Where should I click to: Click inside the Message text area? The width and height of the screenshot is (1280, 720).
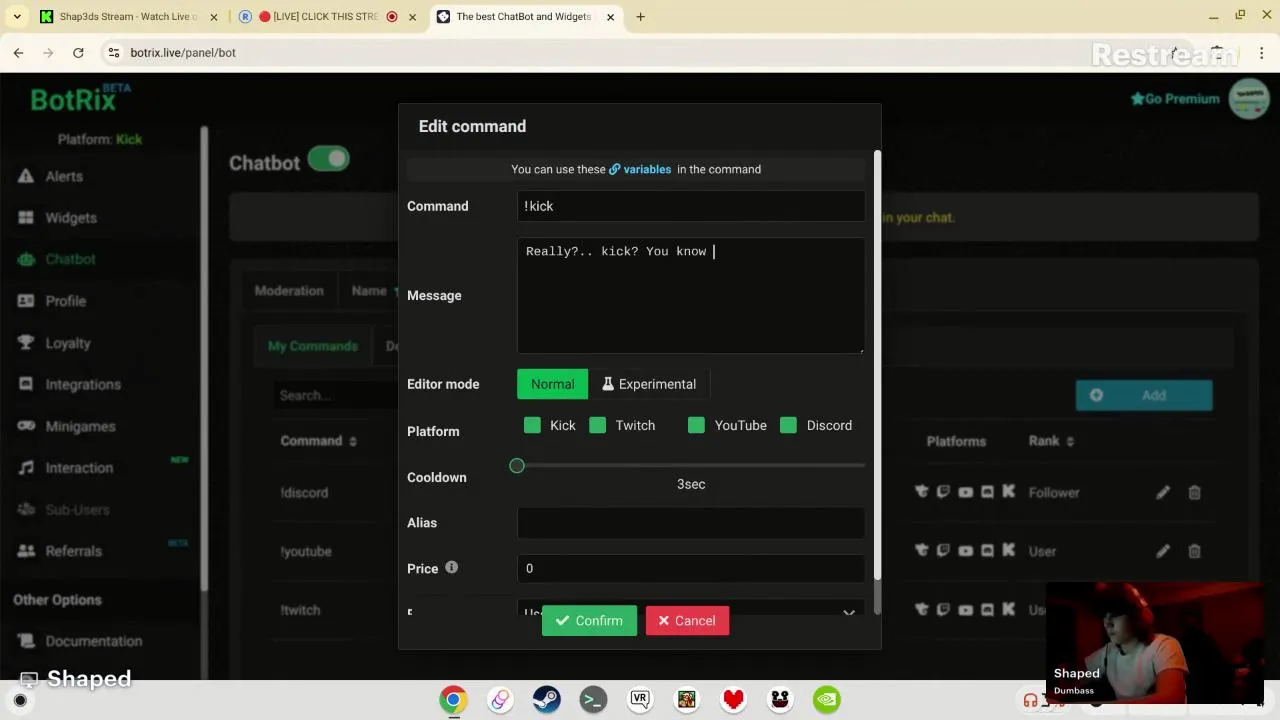691,295
